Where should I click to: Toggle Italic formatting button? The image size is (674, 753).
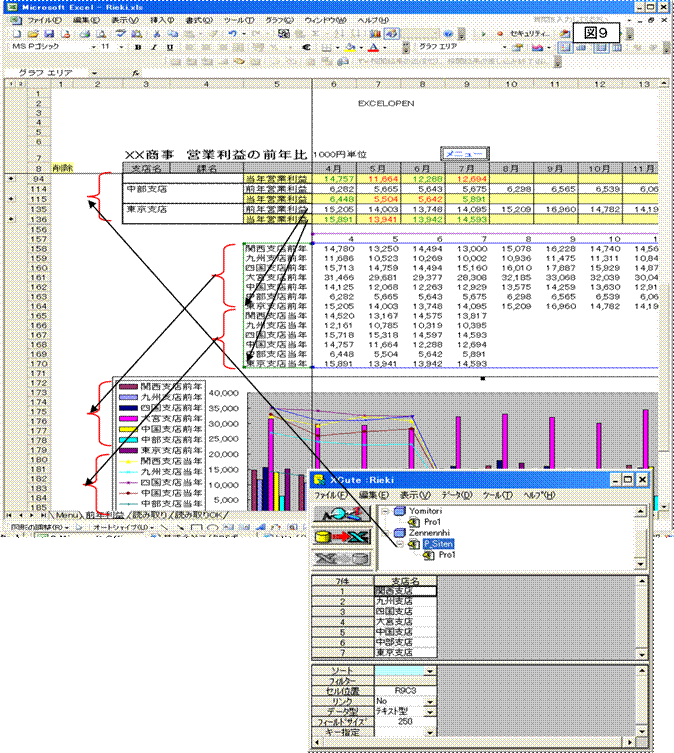154,47
